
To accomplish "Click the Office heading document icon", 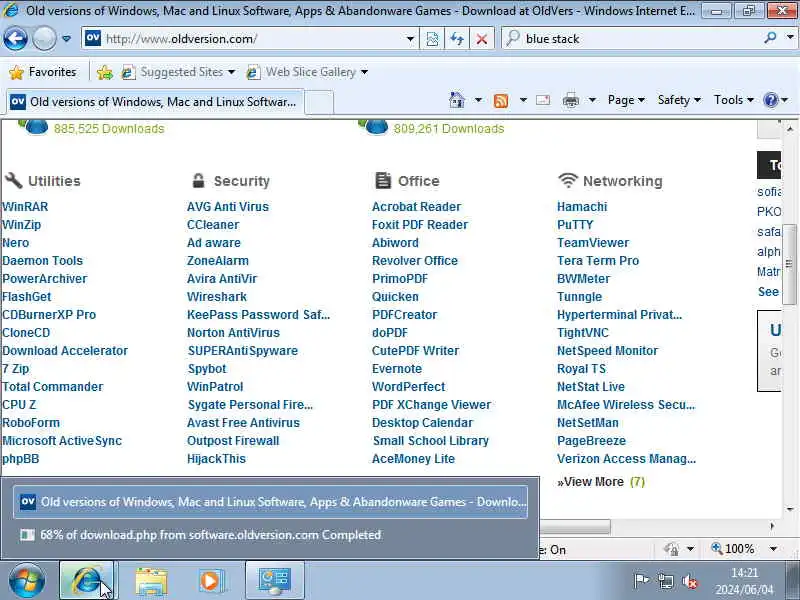I will pos(383,180).
